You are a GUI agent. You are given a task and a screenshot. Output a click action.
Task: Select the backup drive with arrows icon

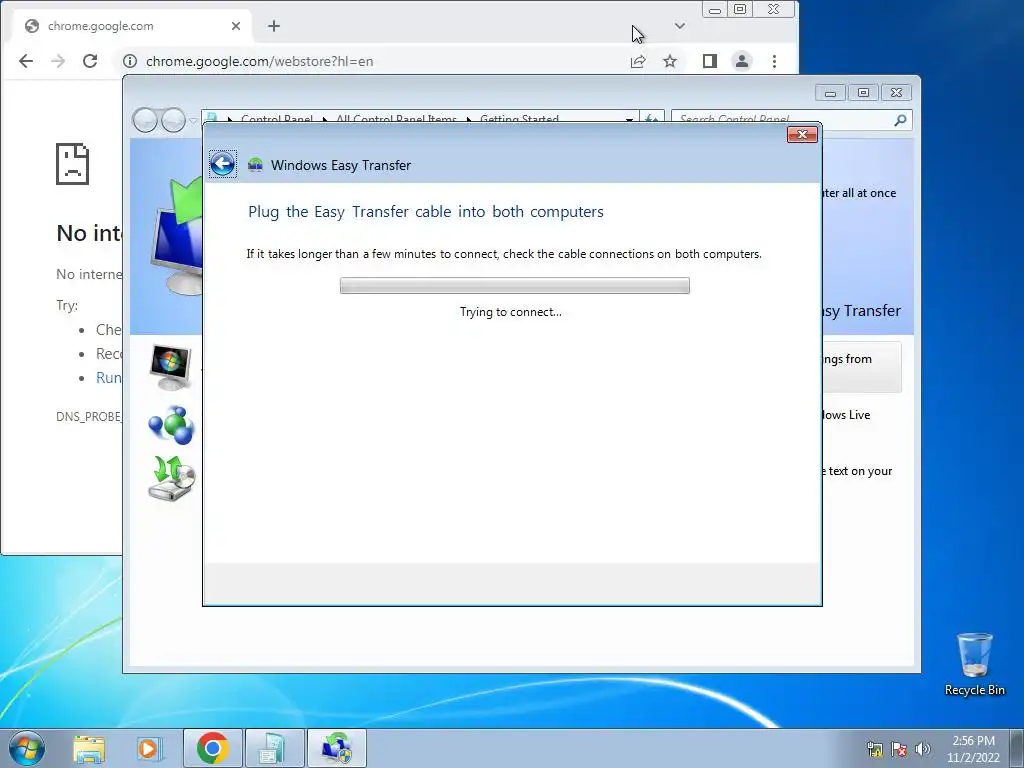point(171,479)
